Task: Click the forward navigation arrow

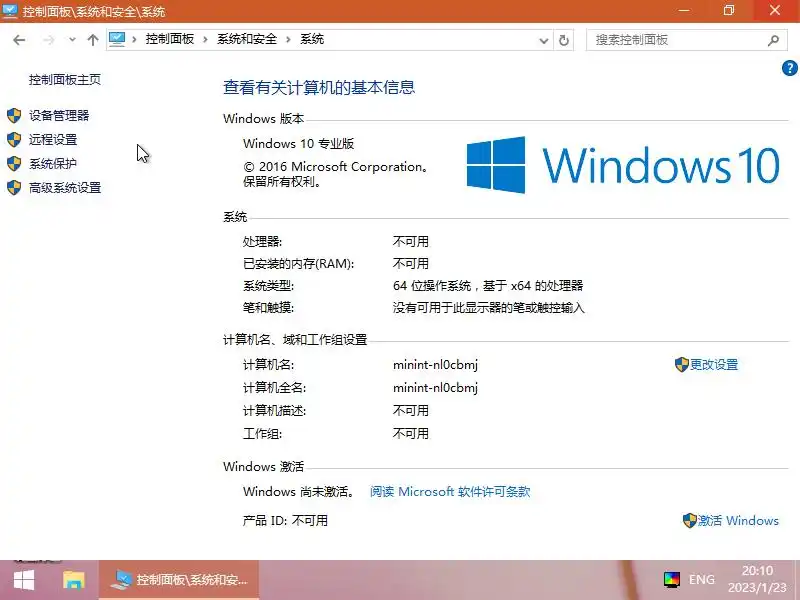Action: tap(48, 40)
